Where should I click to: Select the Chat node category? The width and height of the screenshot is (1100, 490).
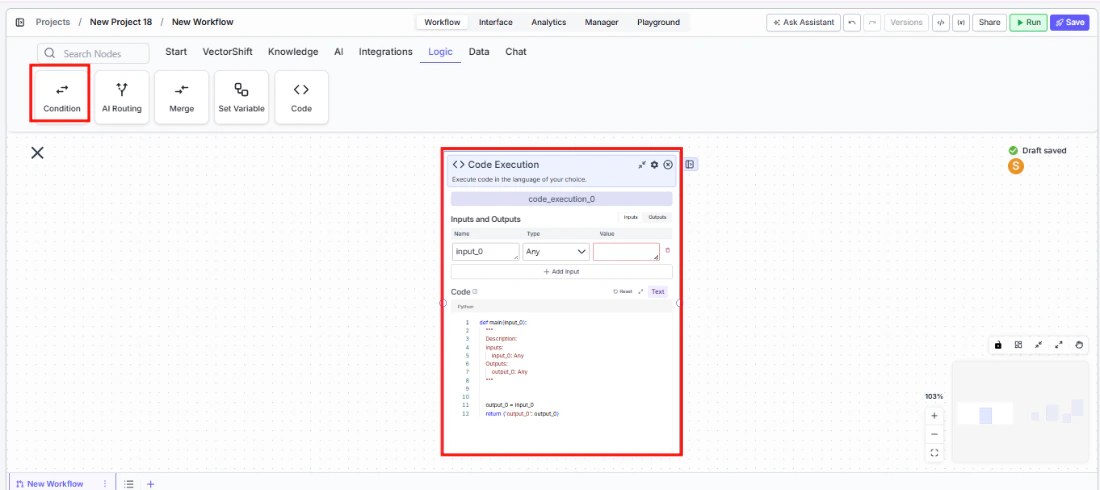(x=516, y=52)
